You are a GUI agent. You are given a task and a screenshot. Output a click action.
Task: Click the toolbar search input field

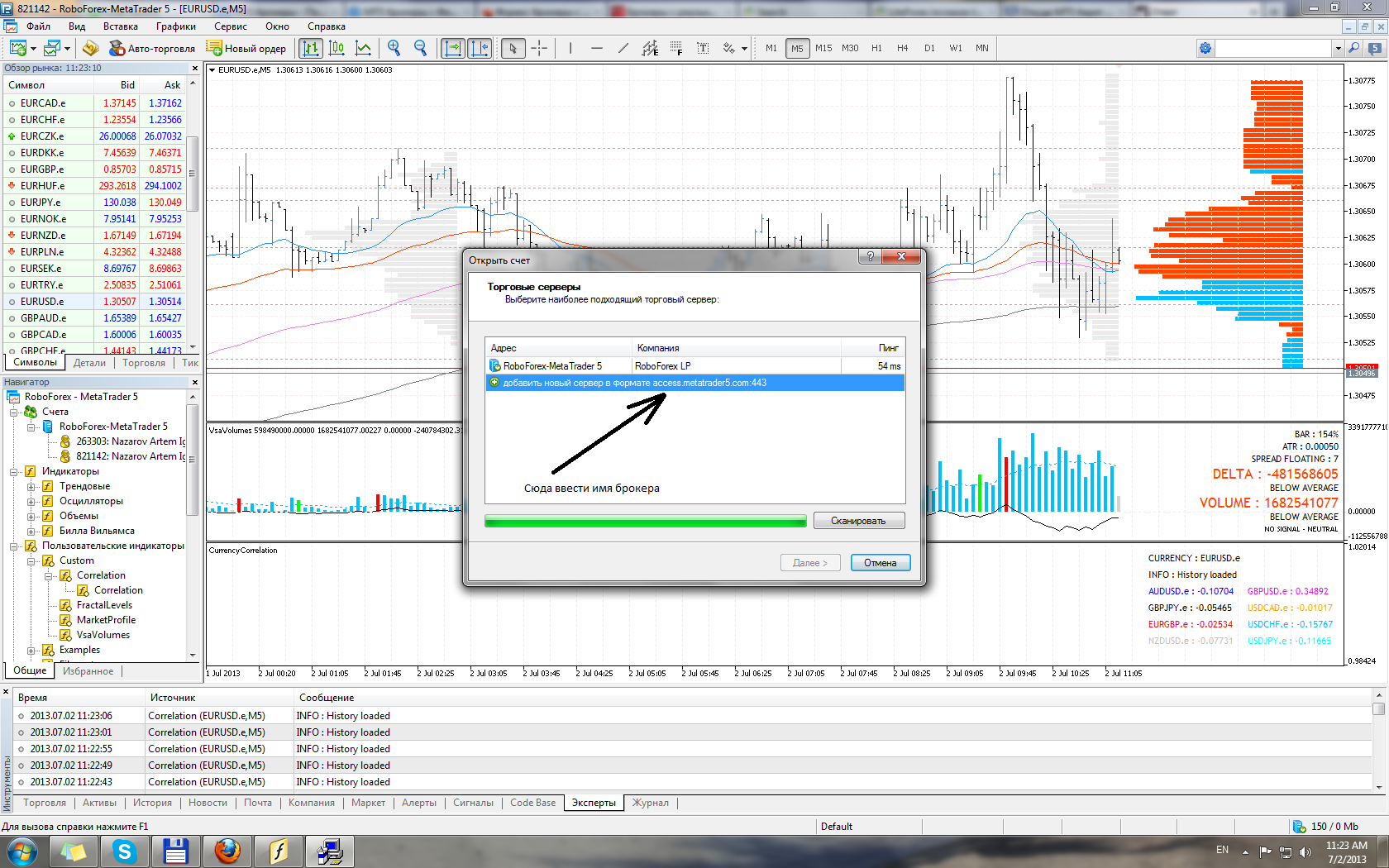point(1273,48)
